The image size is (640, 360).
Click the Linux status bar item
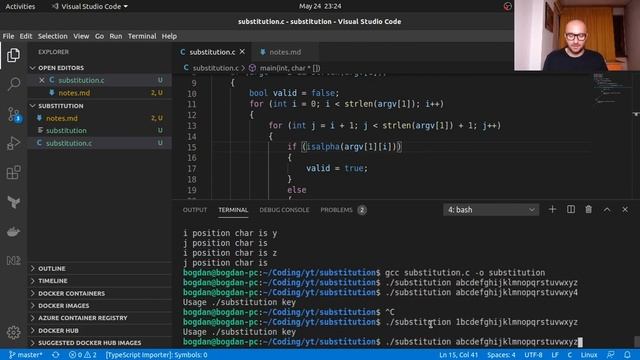[x=589, y=355]
